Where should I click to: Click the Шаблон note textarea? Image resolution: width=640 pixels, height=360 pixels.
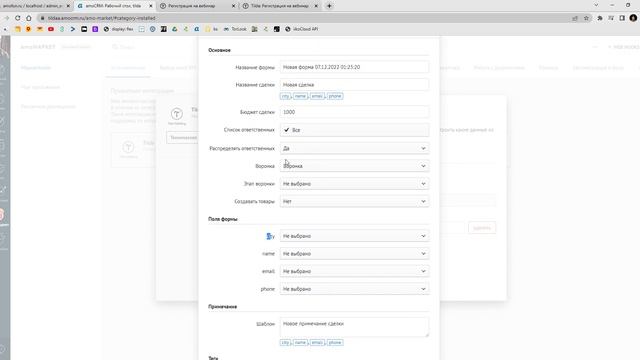[x=354, y=327]
